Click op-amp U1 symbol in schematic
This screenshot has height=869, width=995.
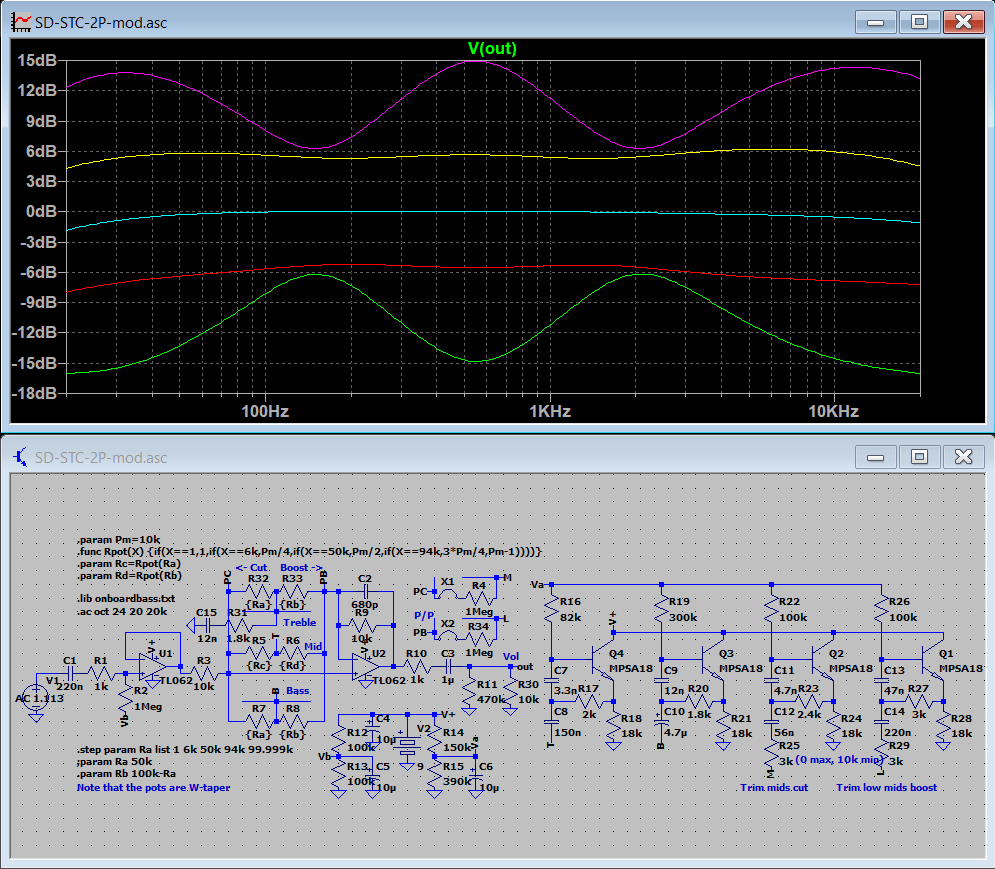point(152,667)
